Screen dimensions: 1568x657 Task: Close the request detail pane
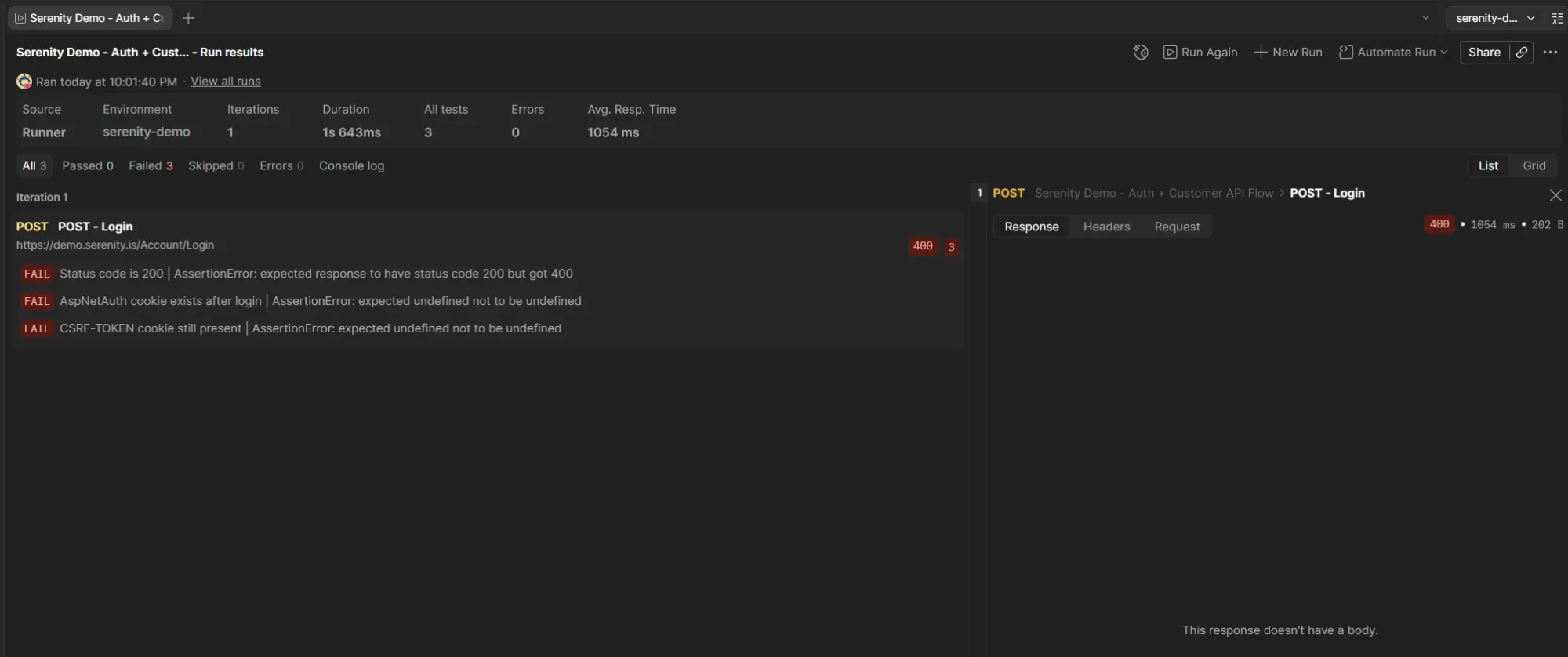coord(1555,194)
